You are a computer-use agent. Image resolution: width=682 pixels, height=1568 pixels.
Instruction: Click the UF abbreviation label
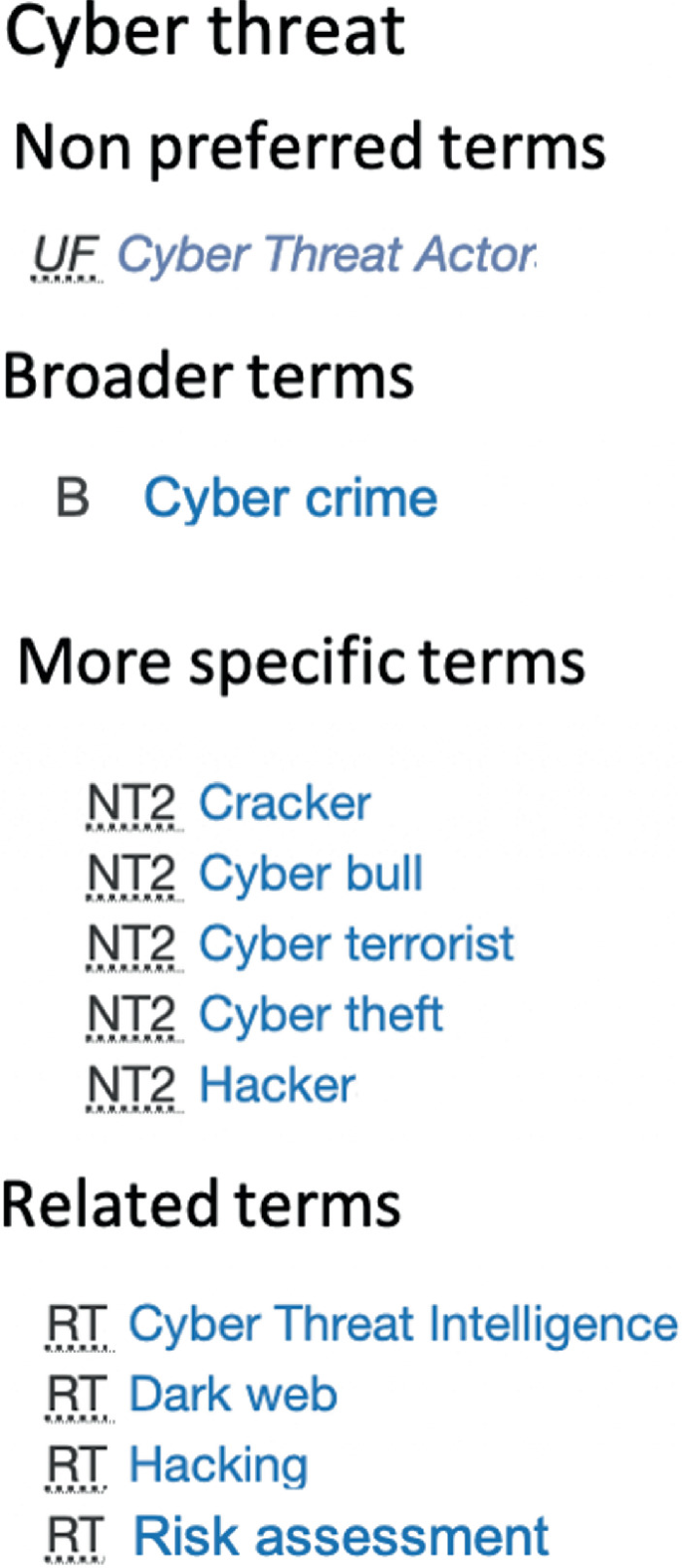pos(67,257)
